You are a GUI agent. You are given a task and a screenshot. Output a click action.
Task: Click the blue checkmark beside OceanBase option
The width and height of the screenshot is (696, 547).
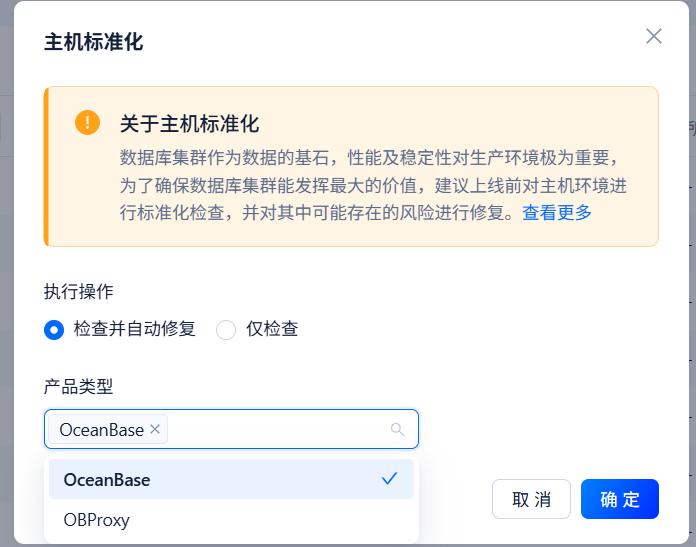point(389,479)
